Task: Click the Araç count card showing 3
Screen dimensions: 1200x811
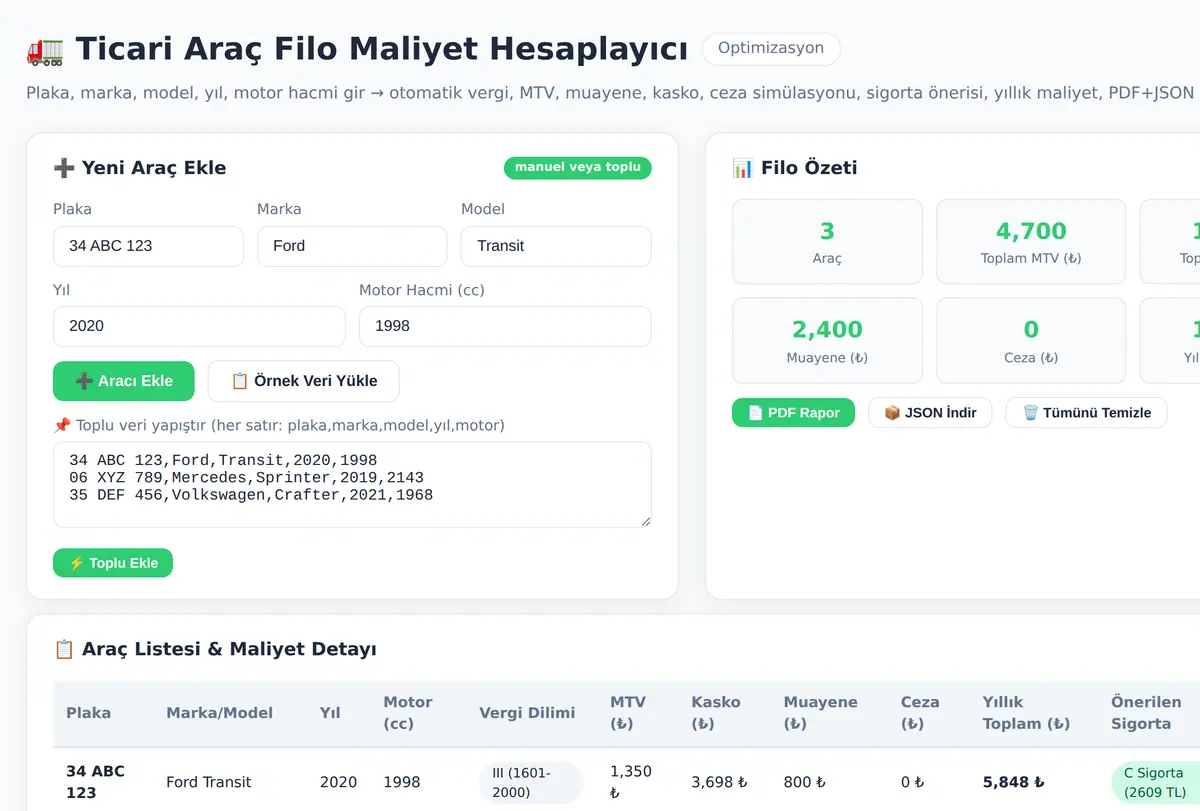Action: (827, 242)
